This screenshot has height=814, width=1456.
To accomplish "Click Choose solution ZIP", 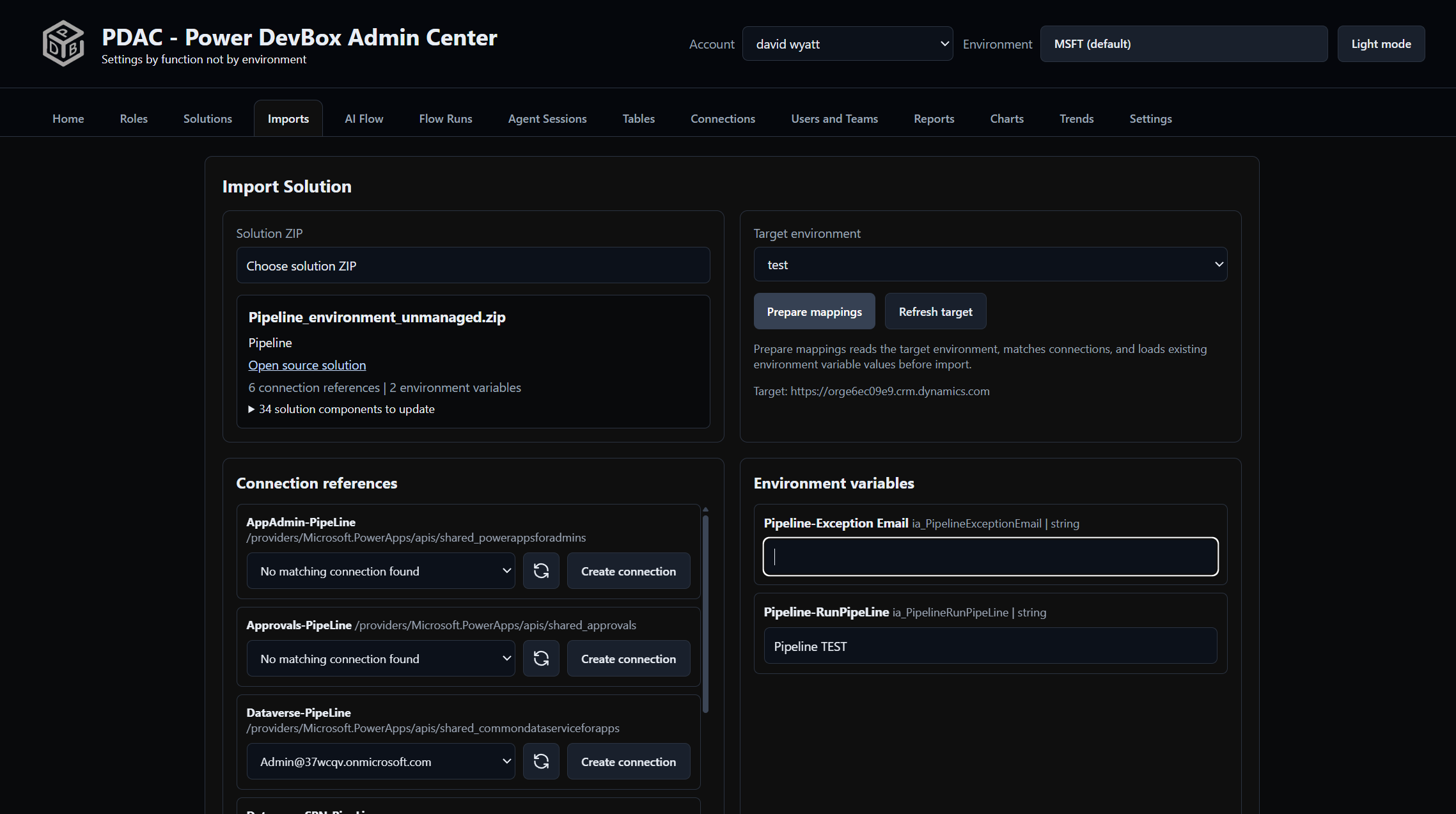I will tap(473, 265).
